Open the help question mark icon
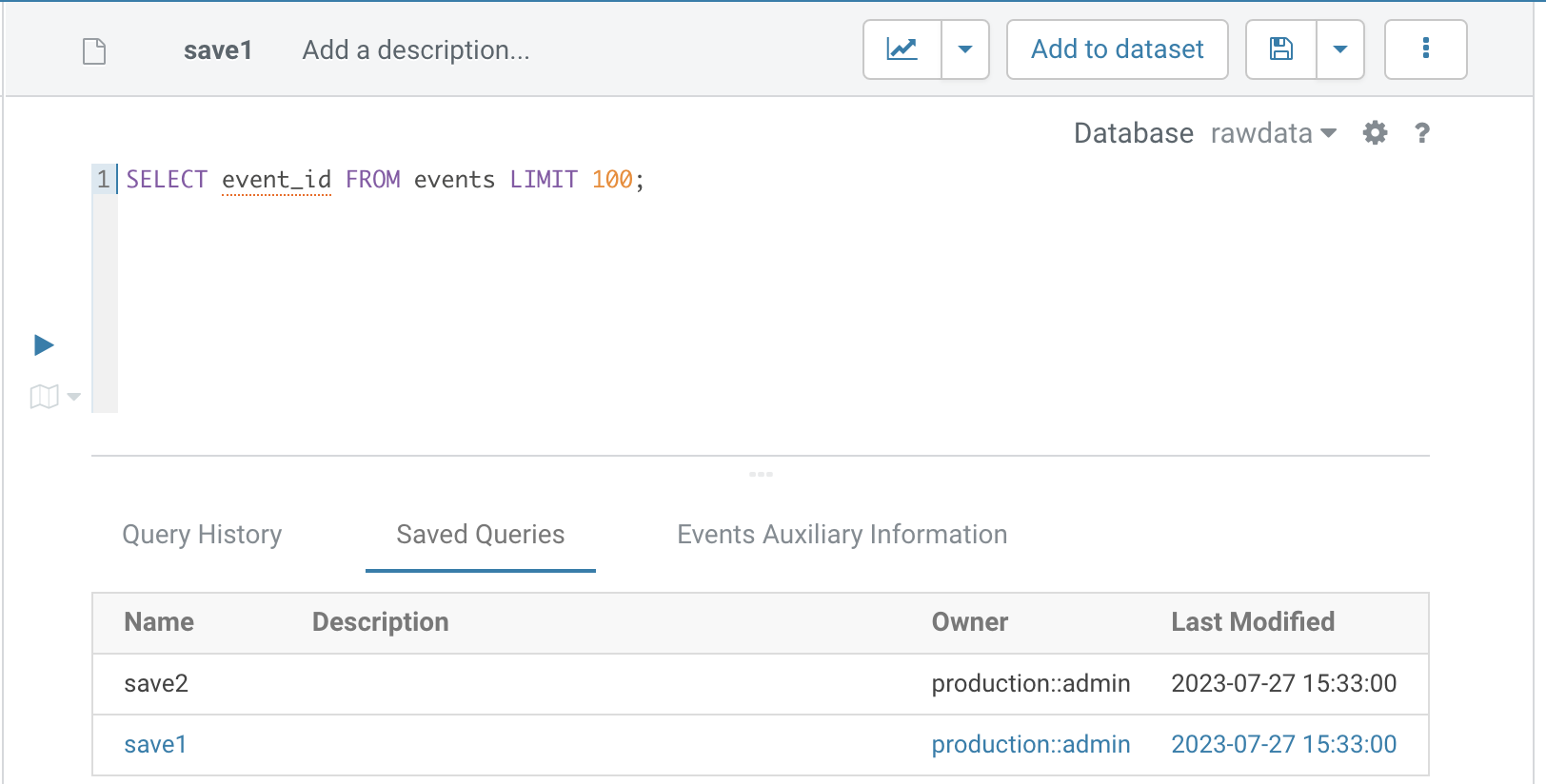 (1422, 133)
